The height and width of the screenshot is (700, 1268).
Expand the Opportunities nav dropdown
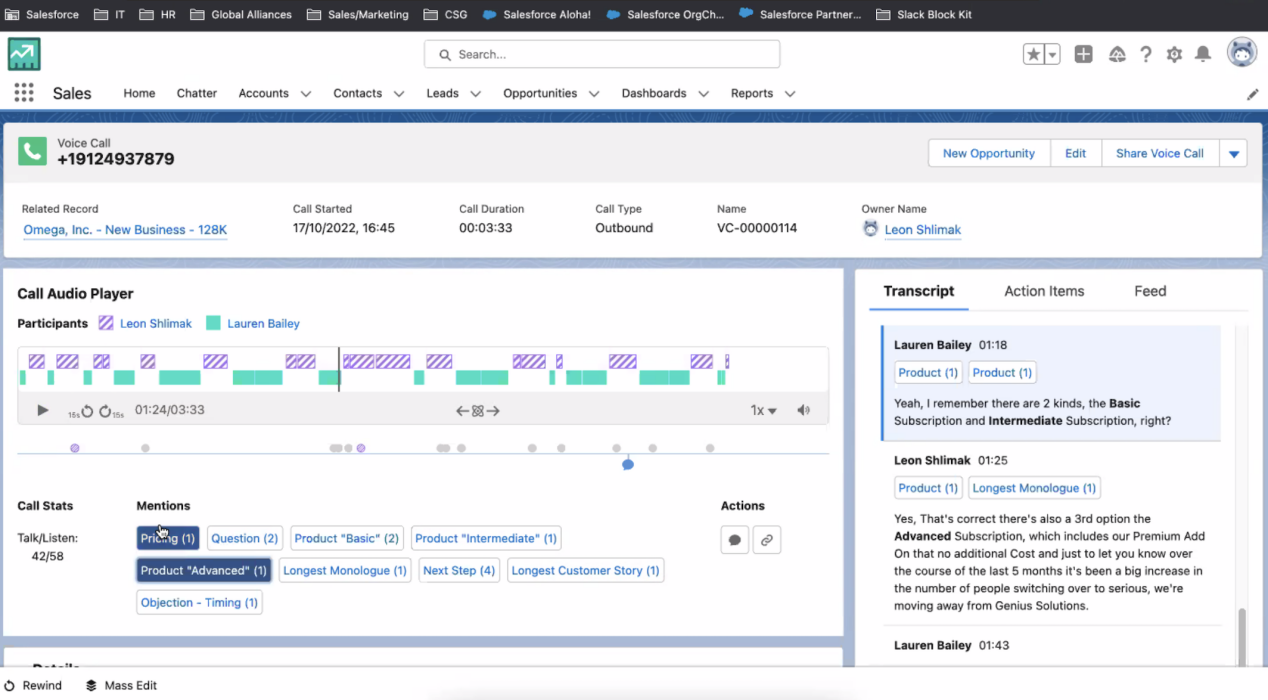(x=594, y=94)
